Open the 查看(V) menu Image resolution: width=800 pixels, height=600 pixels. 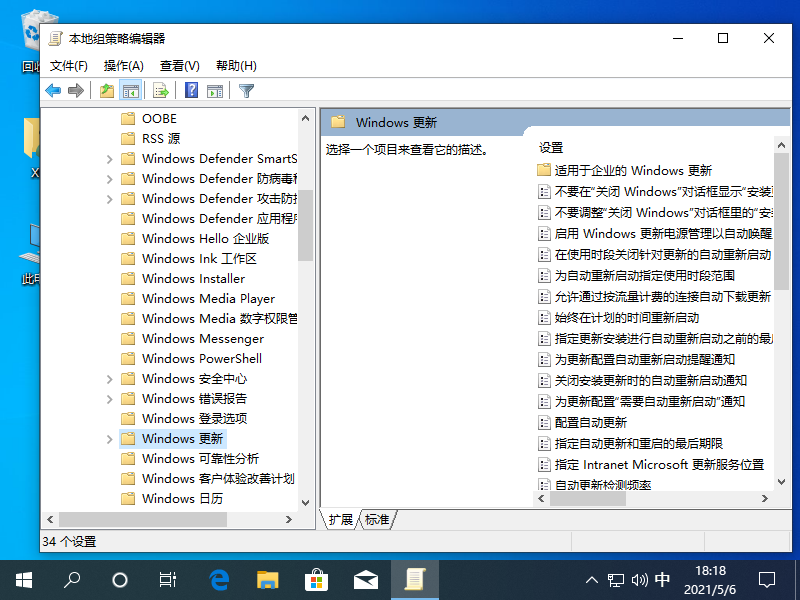pyautogui.click(x=180, y=65)
